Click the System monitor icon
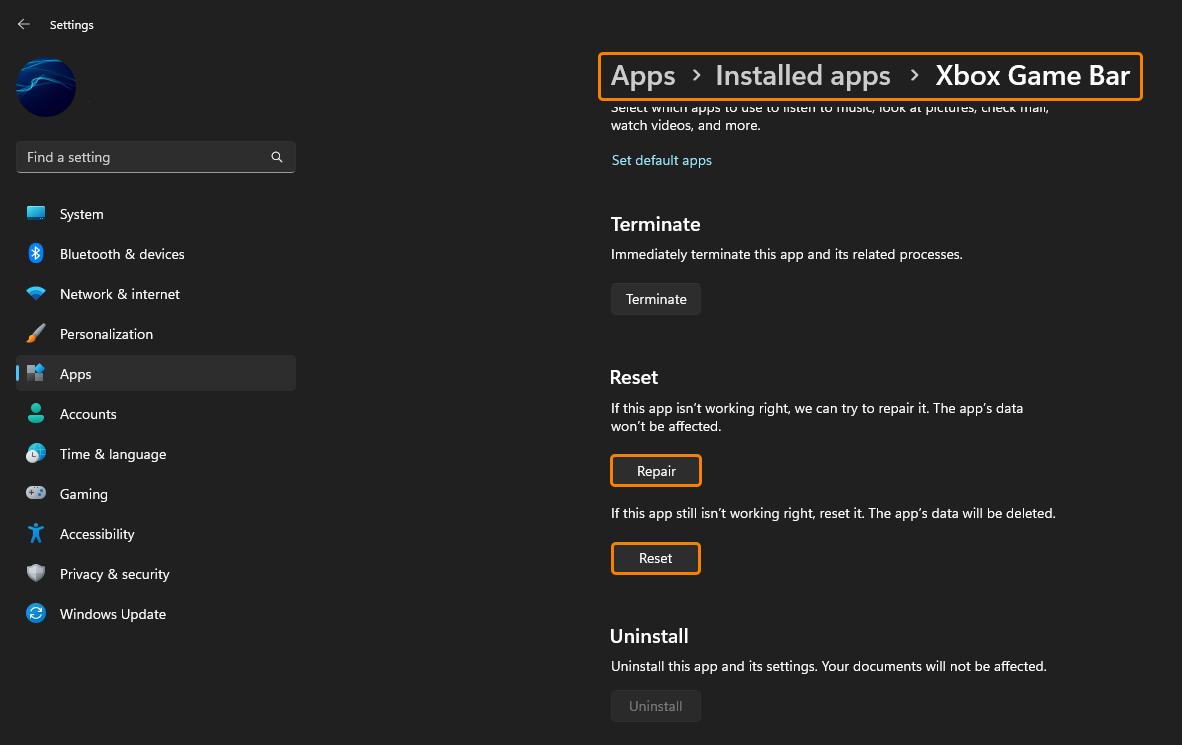This screenshot has width=1182, height=745. coord(35,213)
